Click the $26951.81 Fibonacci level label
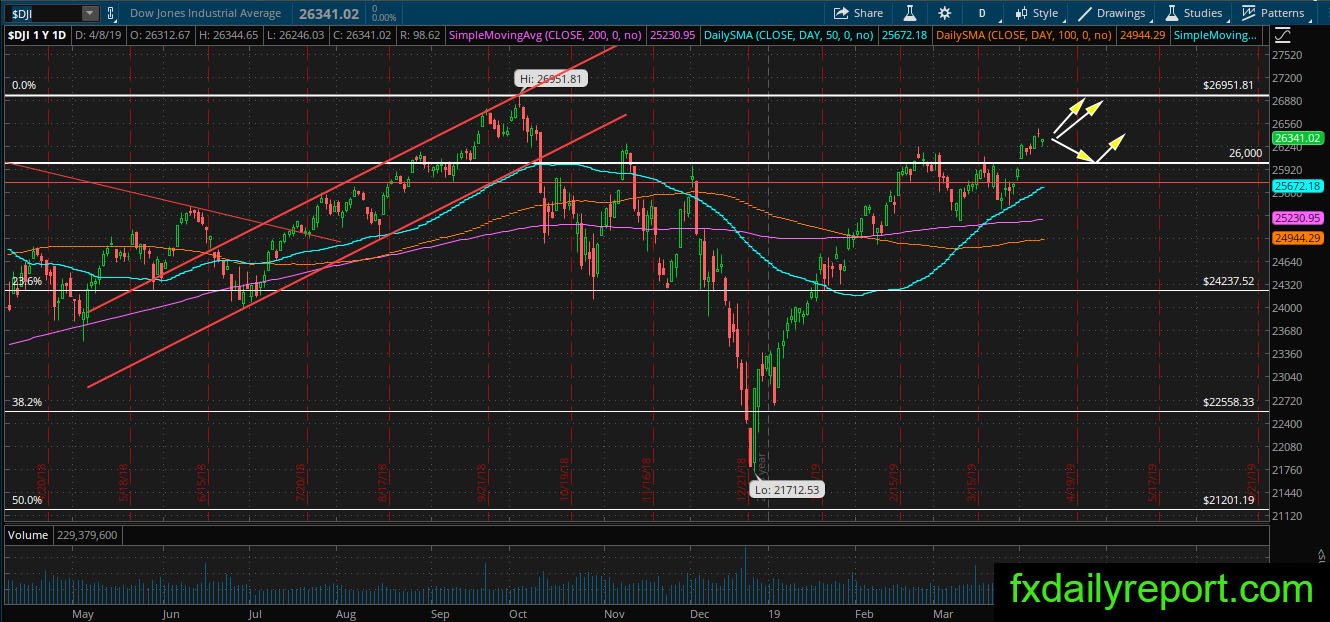Screen dimensions: 1330x622 1228,86
